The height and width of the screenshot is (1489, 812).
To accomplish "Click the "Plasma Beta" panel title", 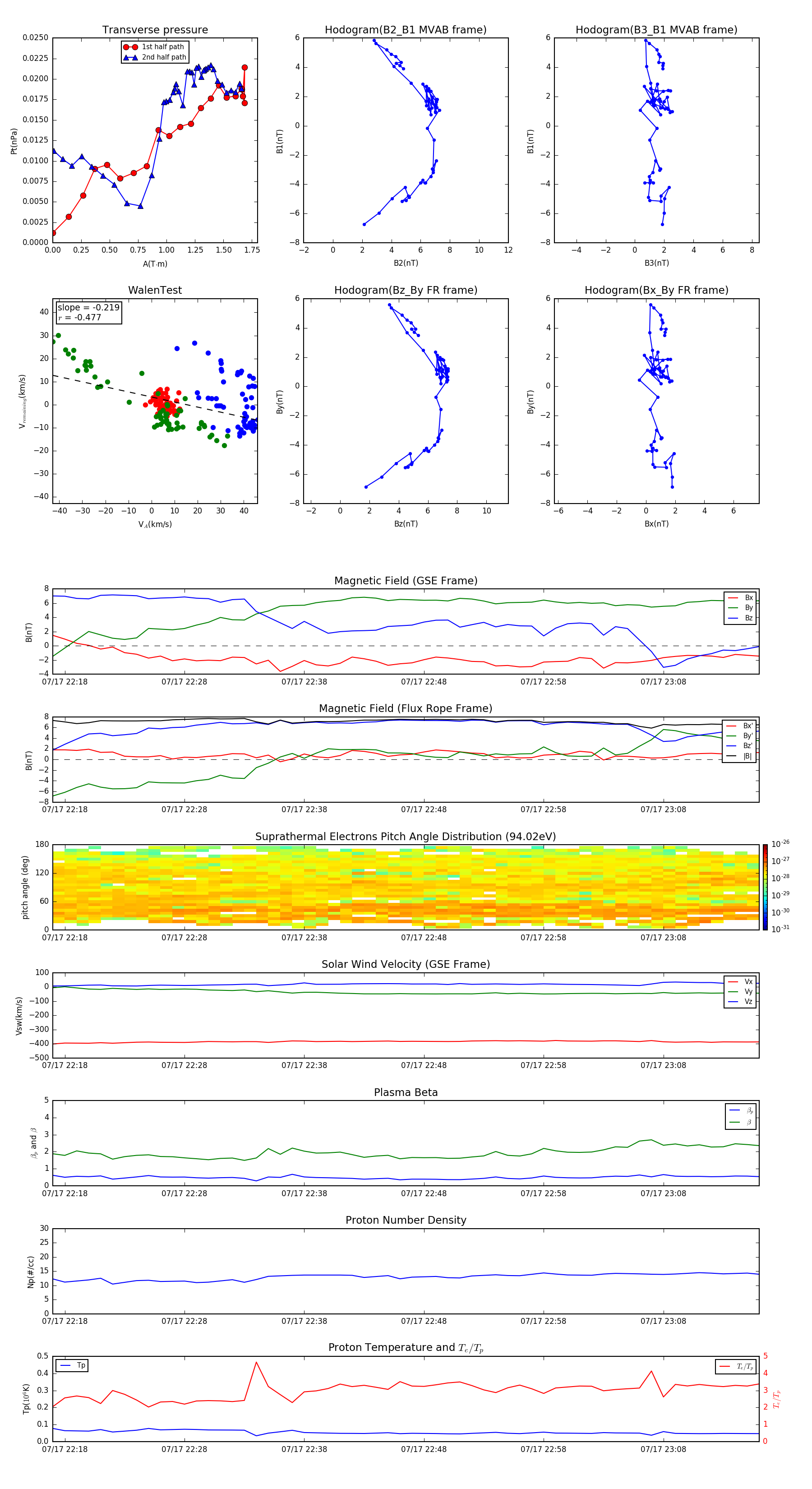I will click(x=406, y=1093).
